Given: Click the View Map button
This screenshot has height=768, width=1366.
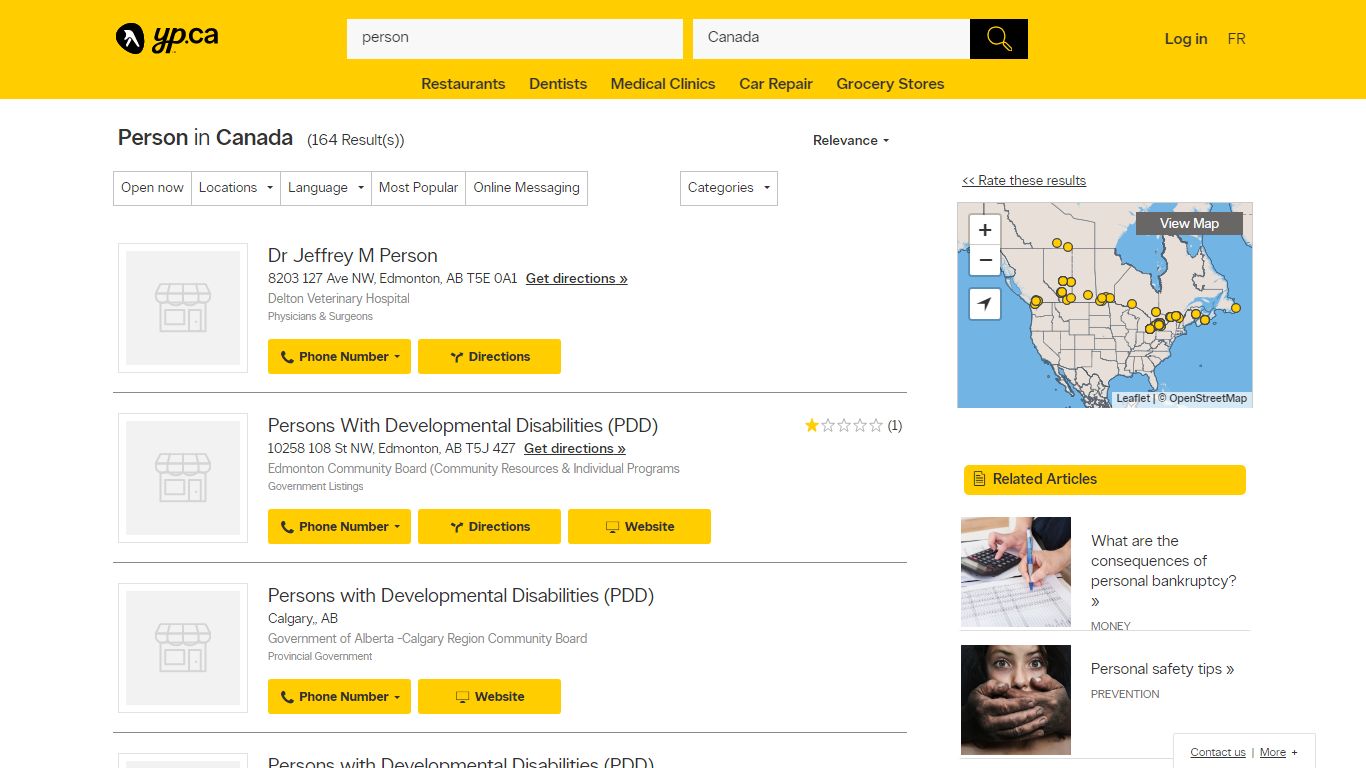Looking at the screenshot, I should click(x=1189, y=224).
